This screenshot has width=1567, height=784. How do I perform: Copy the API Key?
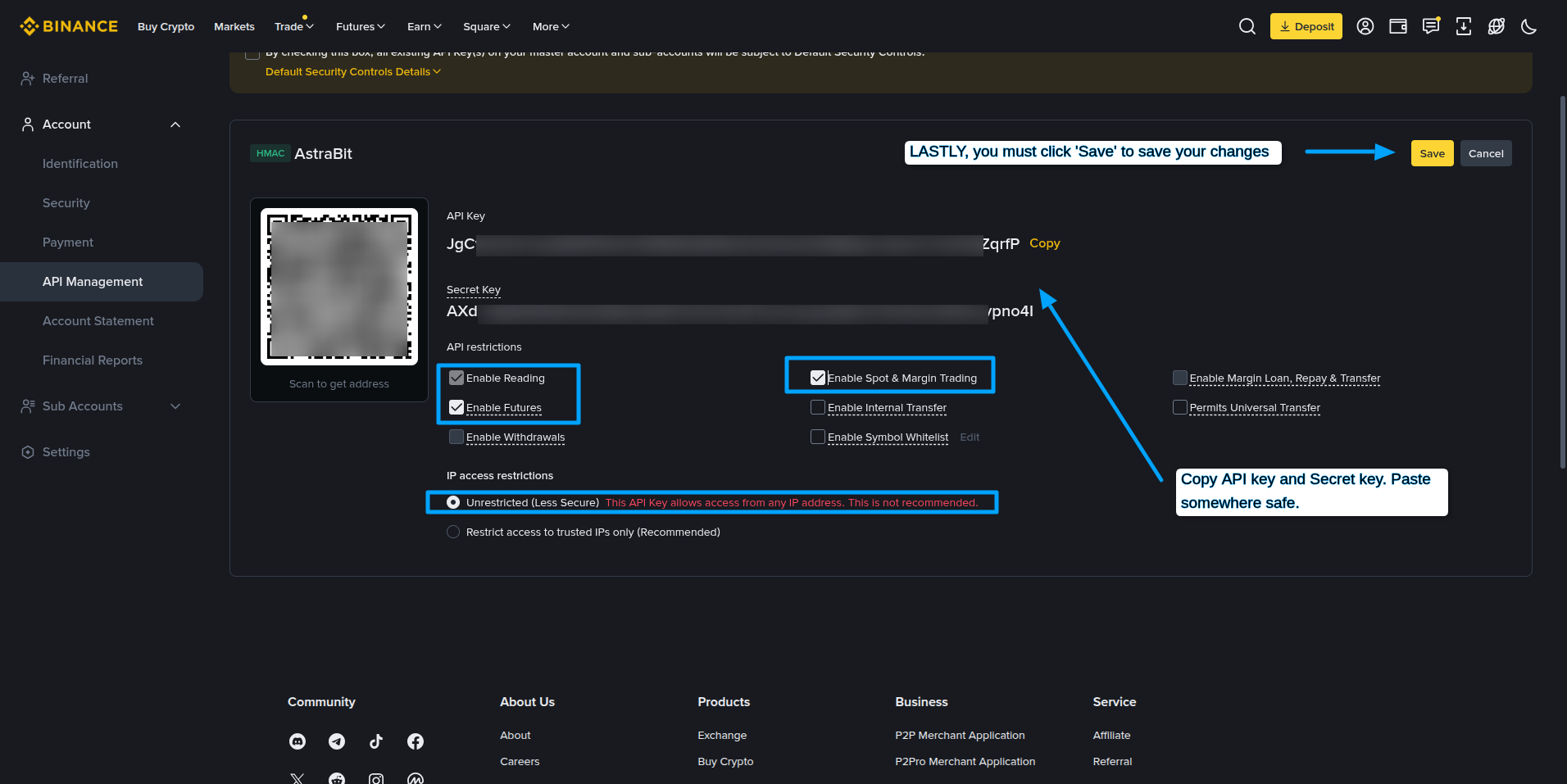click(x=1045, y=243)
